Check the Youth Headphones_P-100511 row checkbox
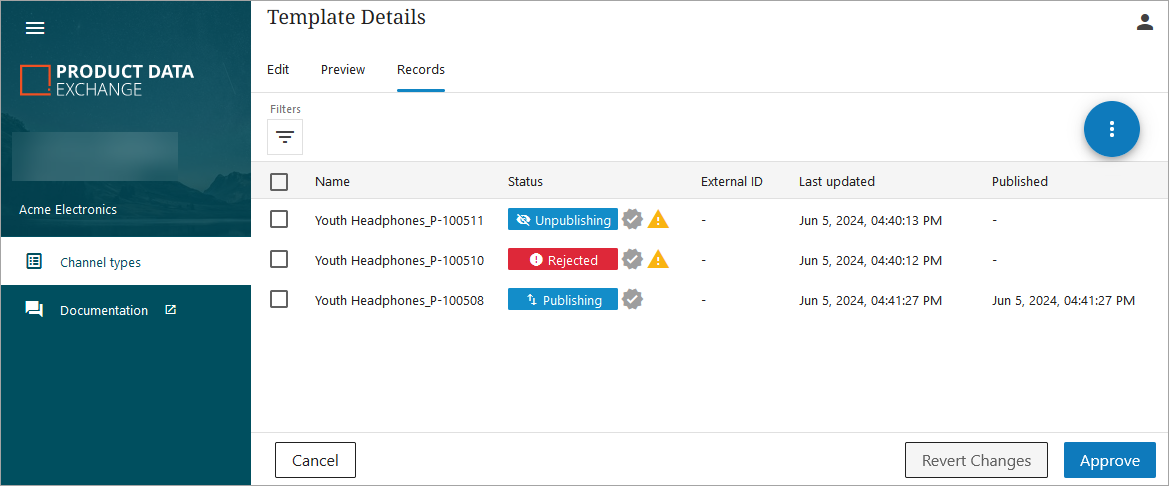The height and width of the screenshot is (486, 1169). 279,219
